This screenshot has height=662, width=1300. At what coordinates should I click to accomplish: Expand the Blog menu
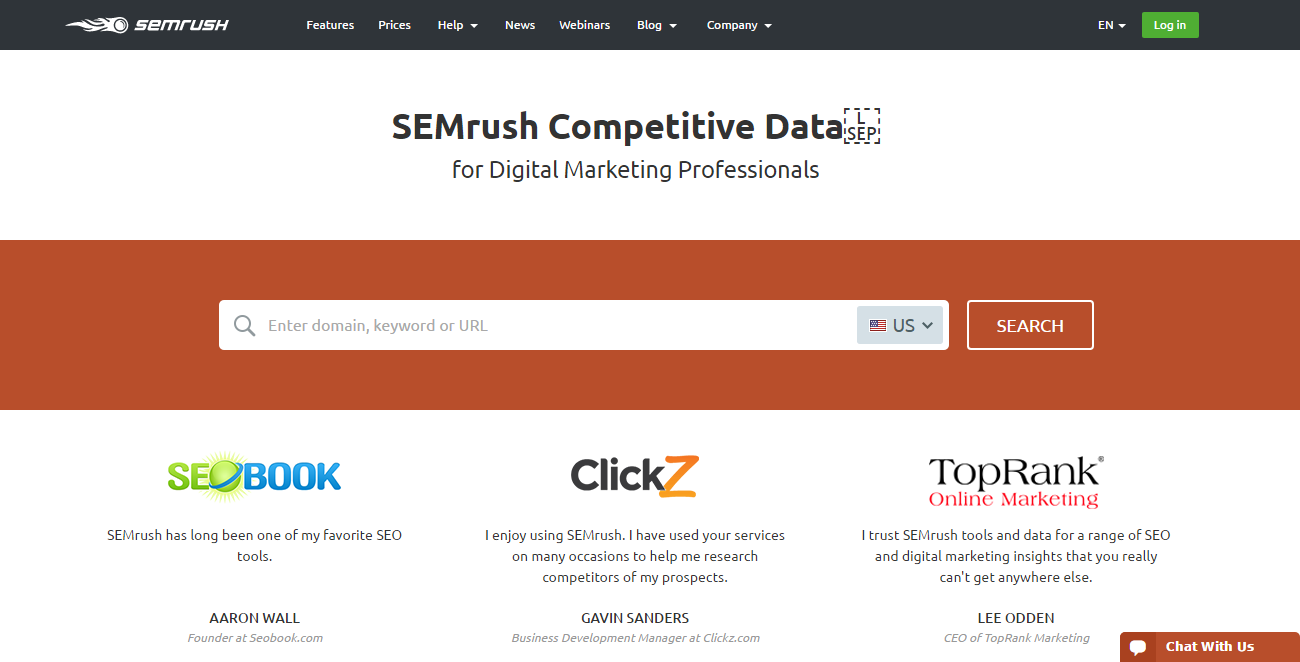point(657,25)
